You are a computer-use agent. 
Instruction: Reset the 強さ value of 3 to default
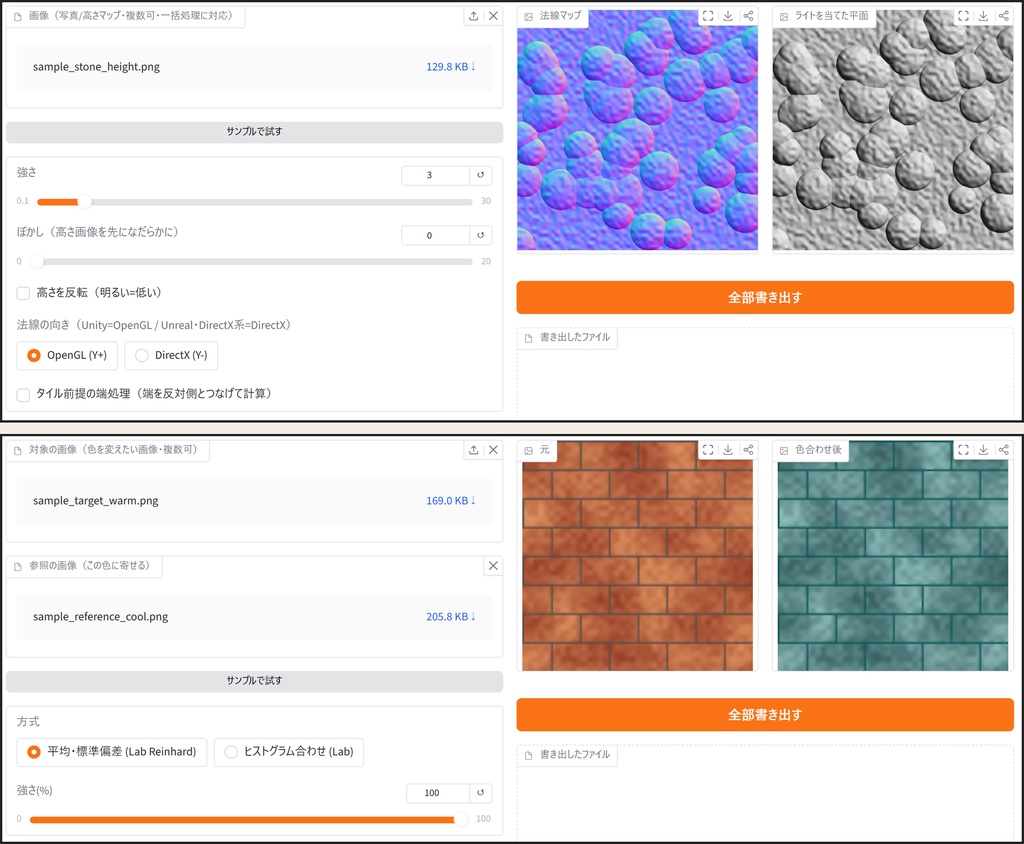click(481, 175)
